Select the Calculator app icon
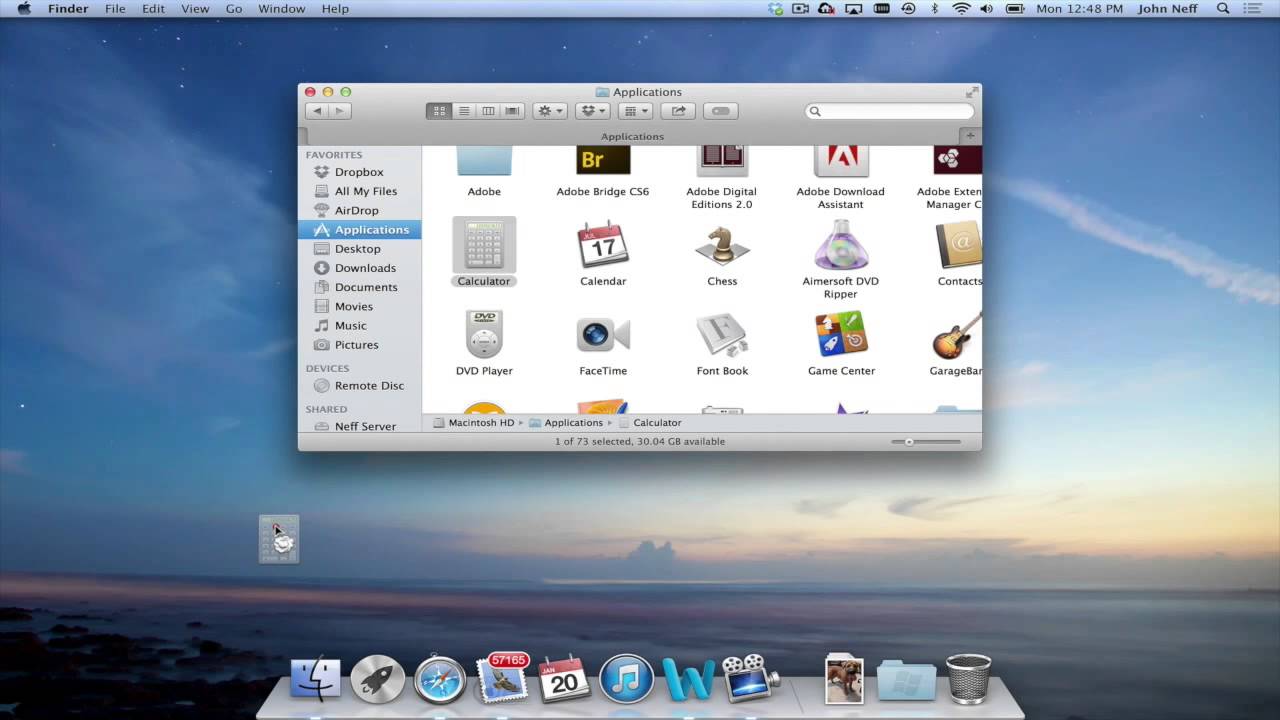The width and height of the screenshot is (1280, 720). (484, 245)
